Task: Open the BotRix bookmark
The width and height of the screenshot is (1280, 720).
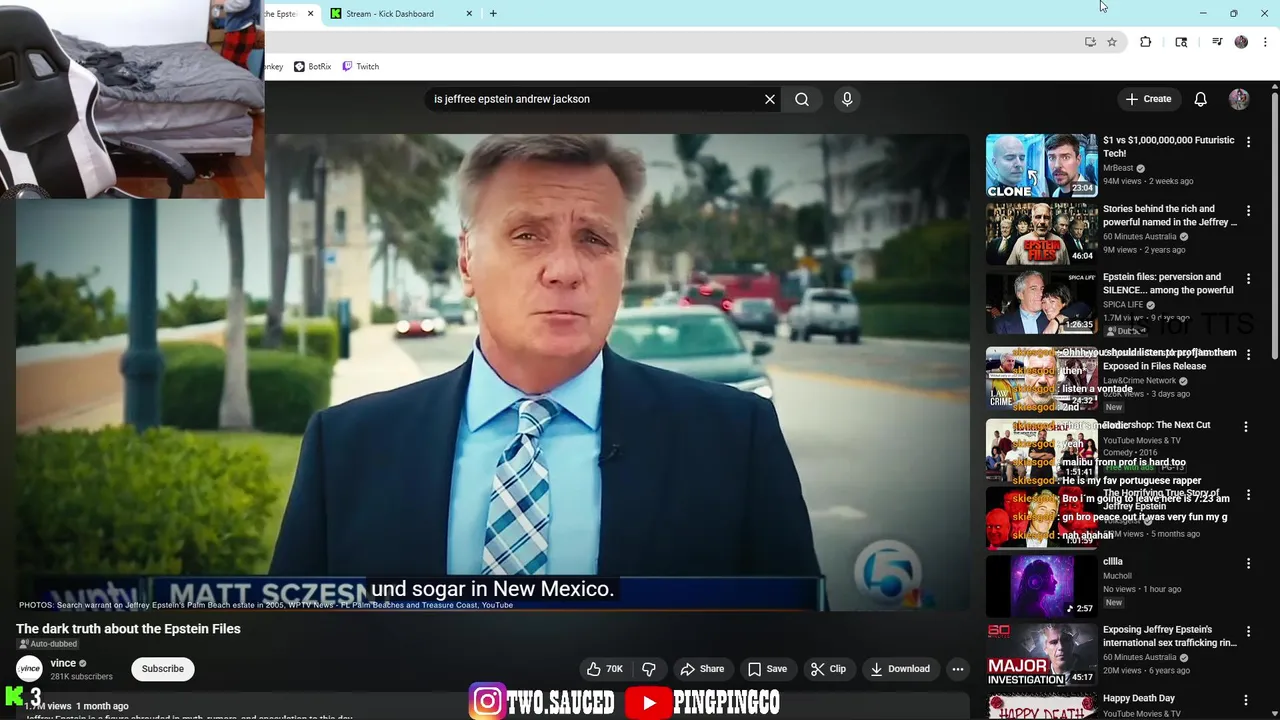Action: point(312,67)
